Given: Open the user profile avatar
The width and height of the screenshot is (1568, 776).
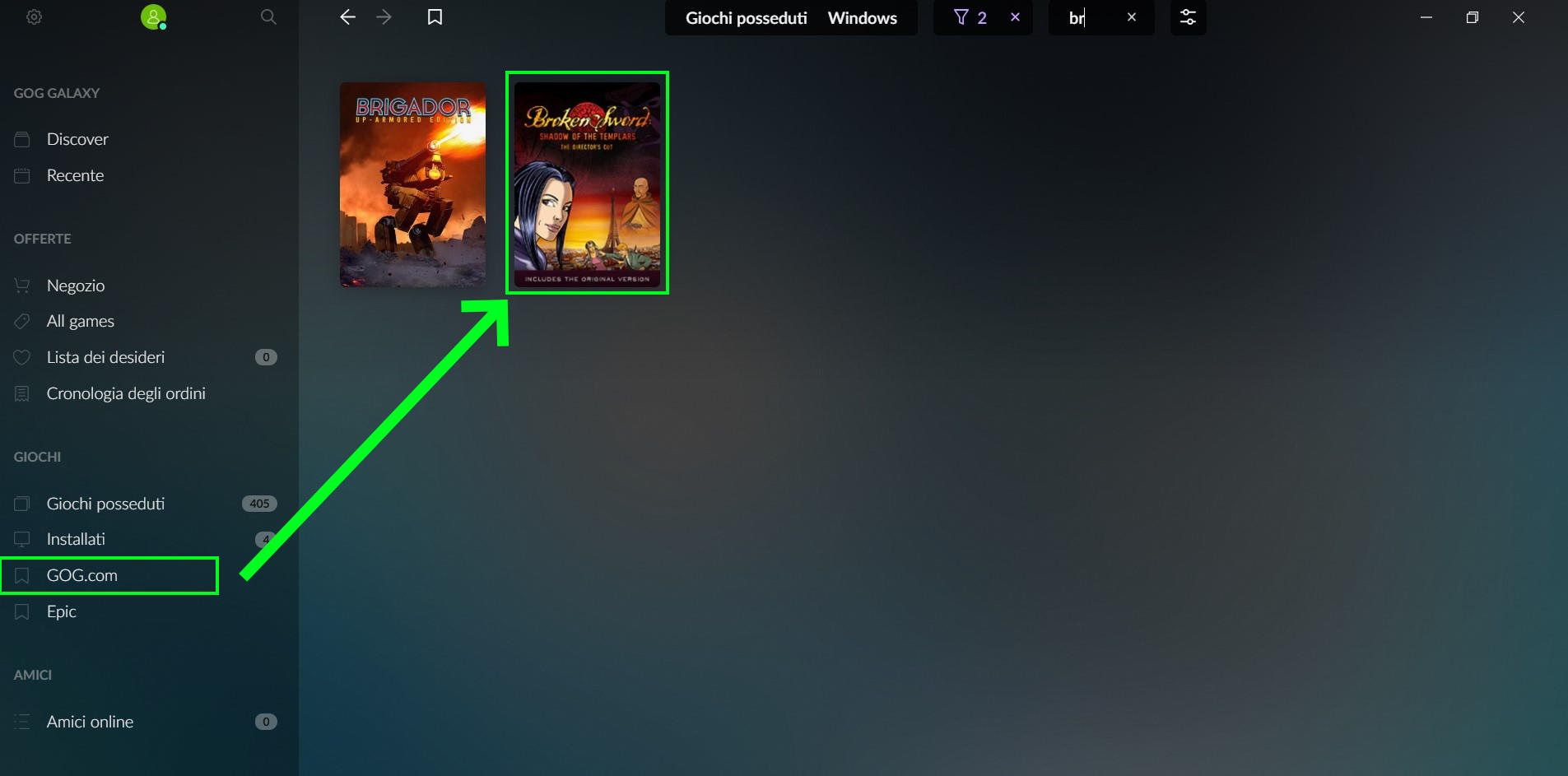Looking at the screenshot, I should click(153, 17).
